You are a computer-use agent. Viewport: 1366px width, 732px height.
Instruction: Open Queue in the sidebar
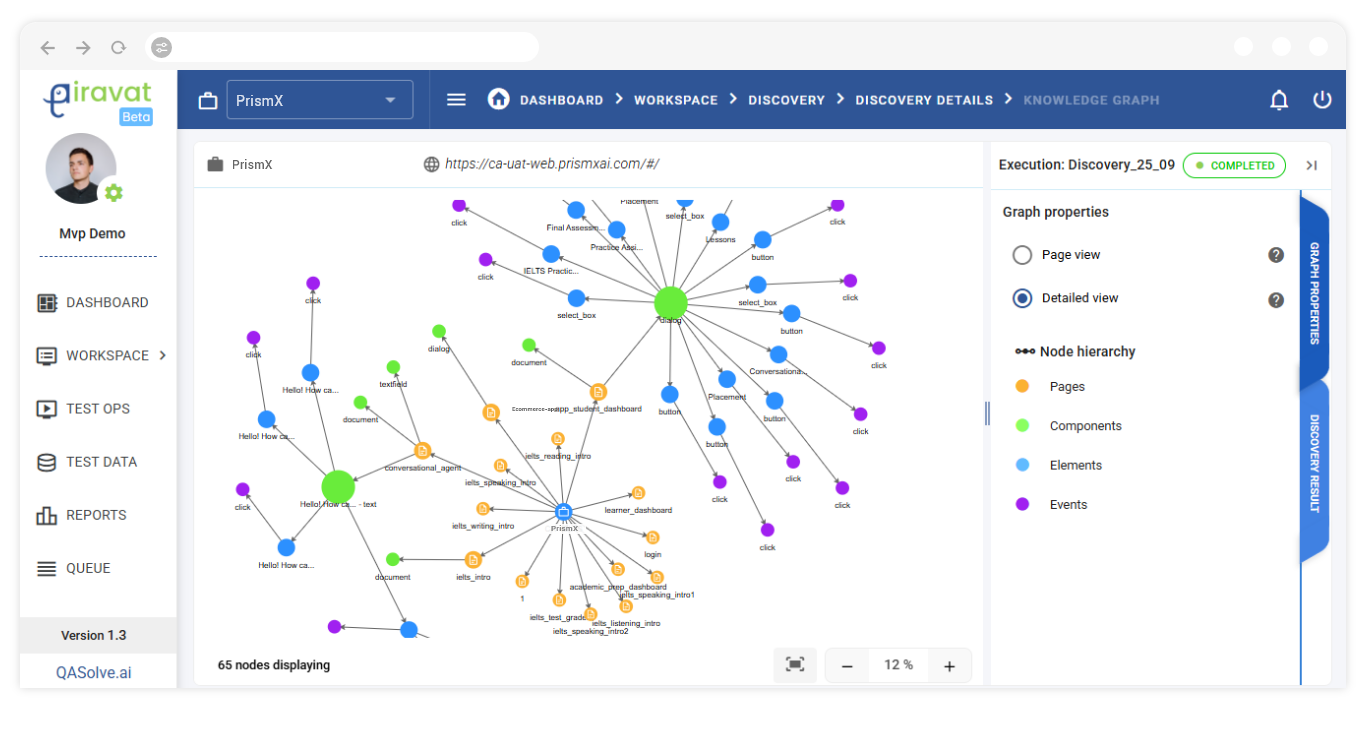[x=73, y=568]
